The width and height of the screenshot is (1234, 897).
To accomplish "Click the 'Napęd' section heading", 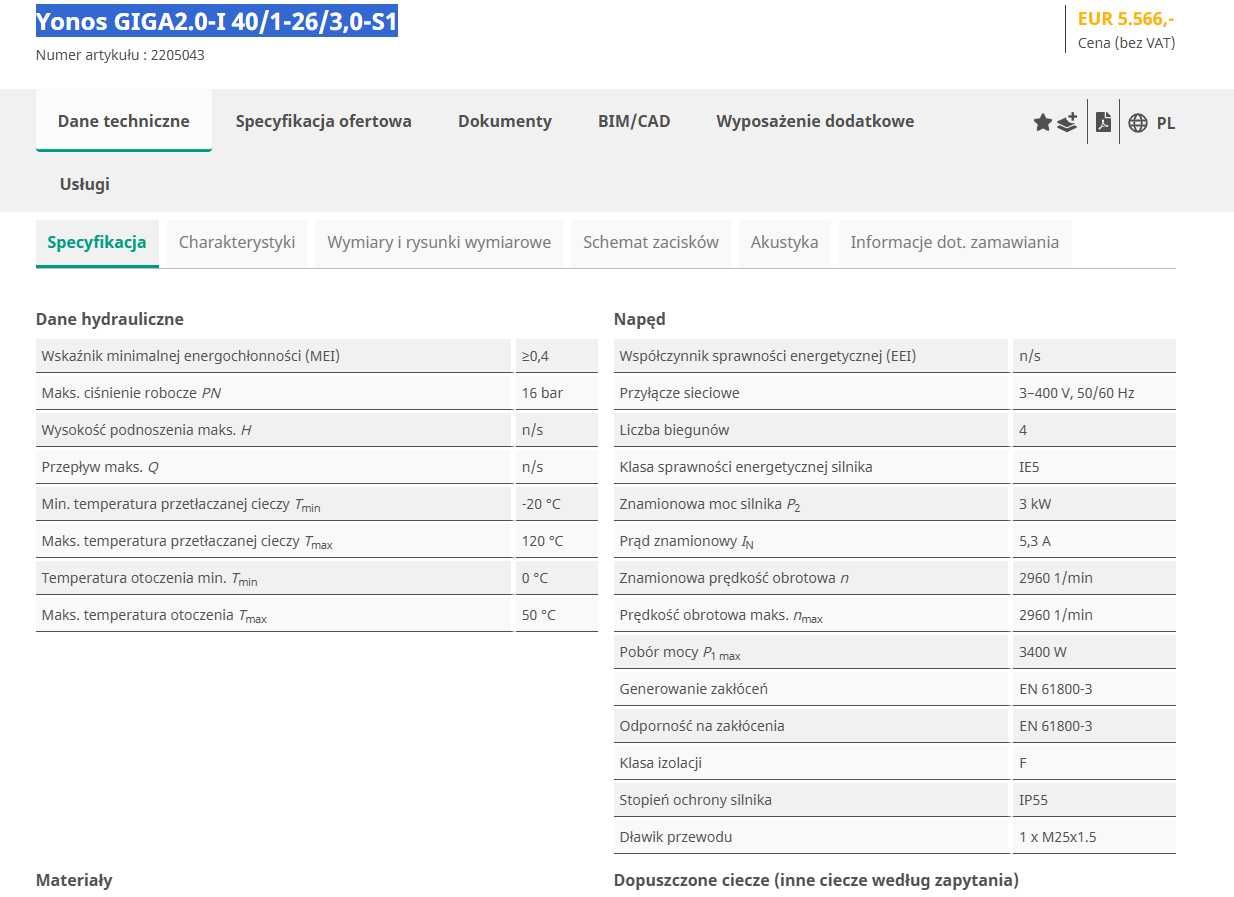I will [x=640, y=319].
